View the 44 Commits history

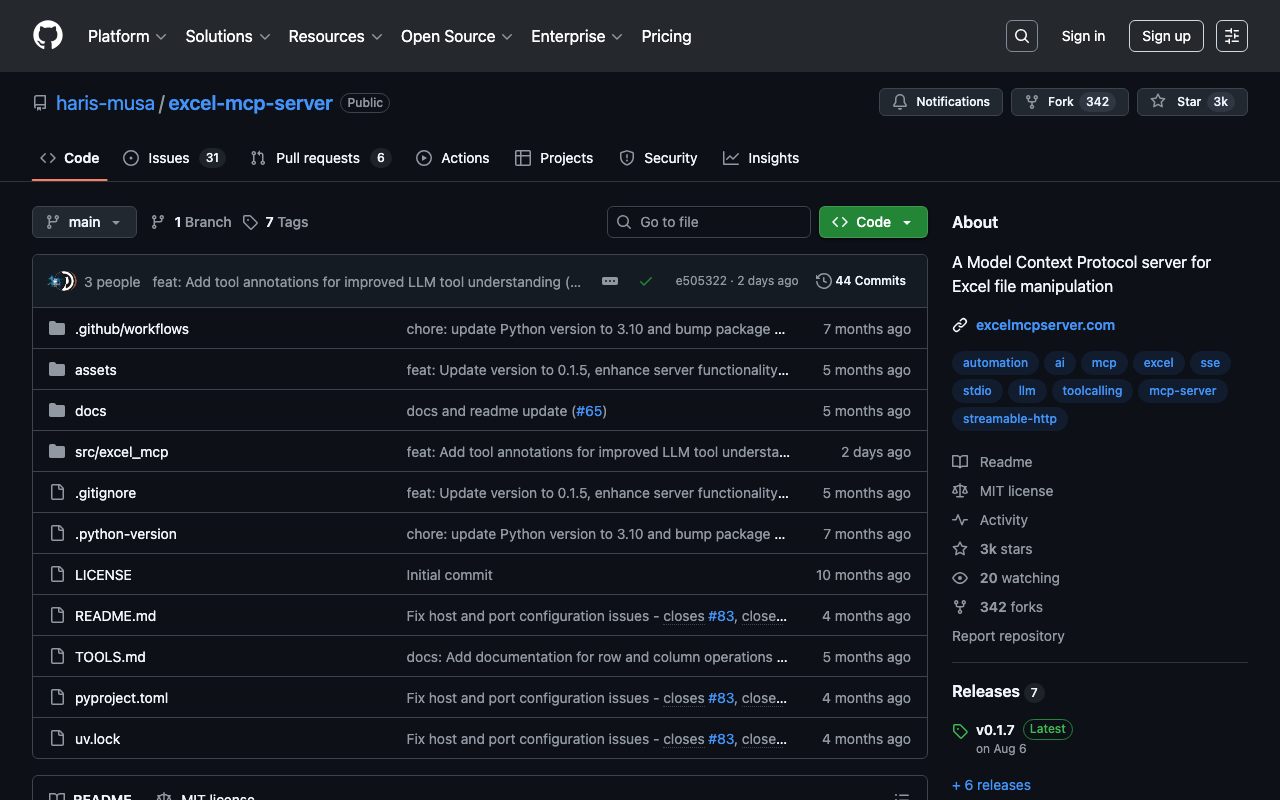coord(861,281)
